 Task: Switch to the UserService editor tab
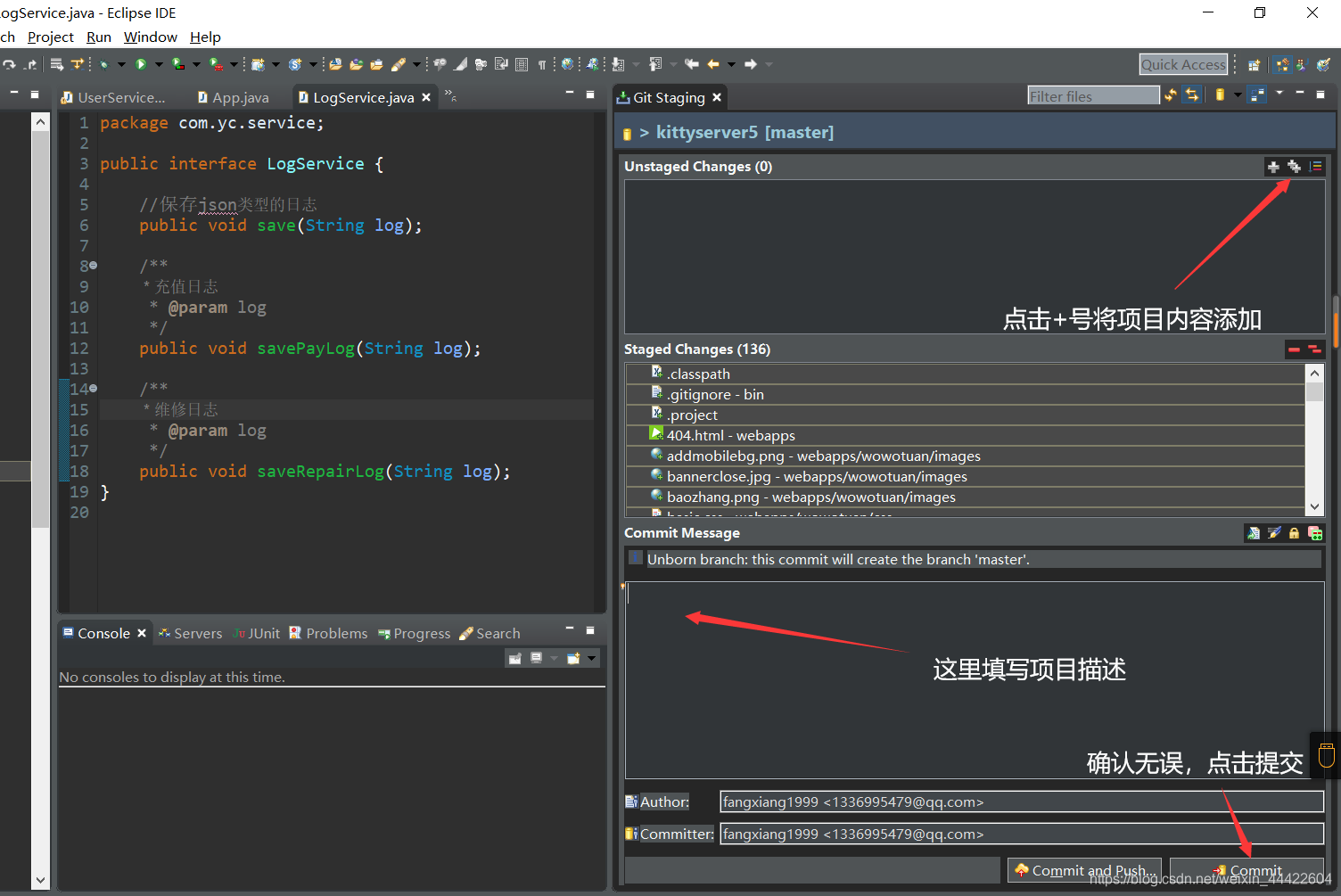coord(114,97)
